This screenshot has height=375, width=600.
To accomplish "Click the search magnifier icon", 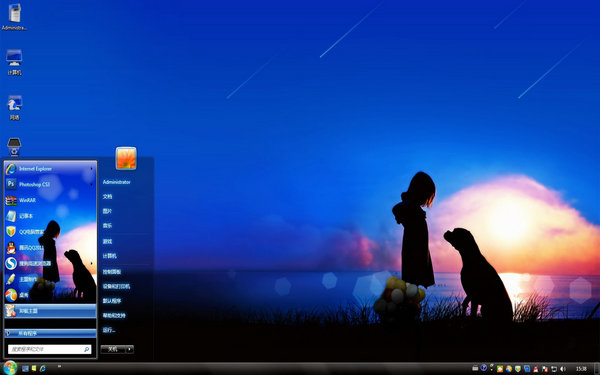I will pyautogui.click(x=86, y=349).
